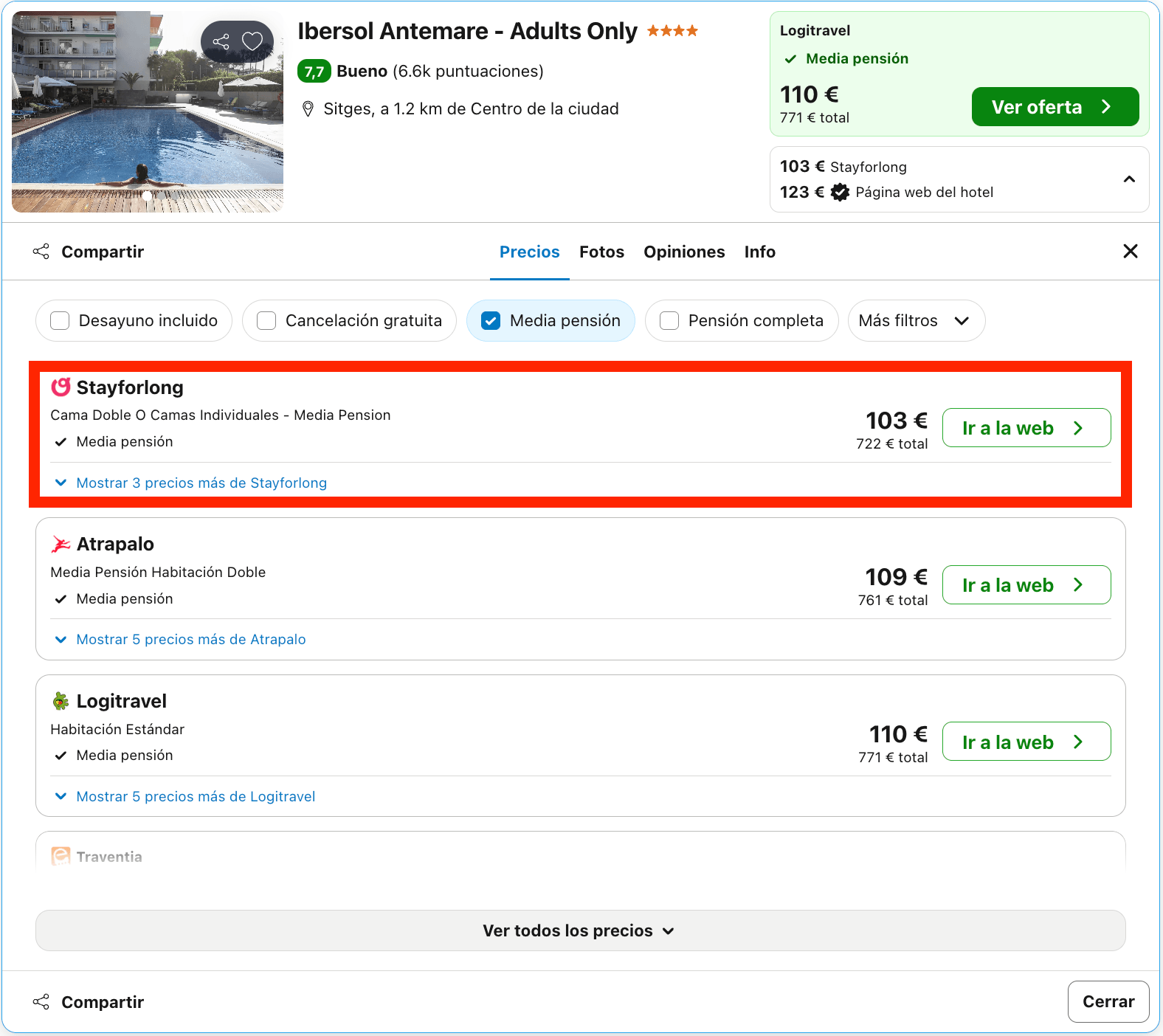The image size is (1163, 1036).
Task: Click the green Ver oferta button
Action: [x=1055, y=107]
